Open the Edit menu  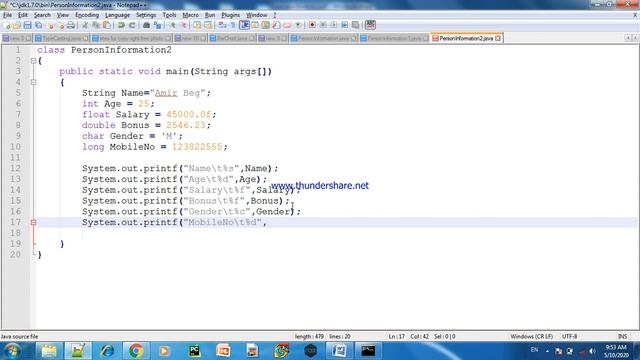pyautogui.click(x=23, y=15)
